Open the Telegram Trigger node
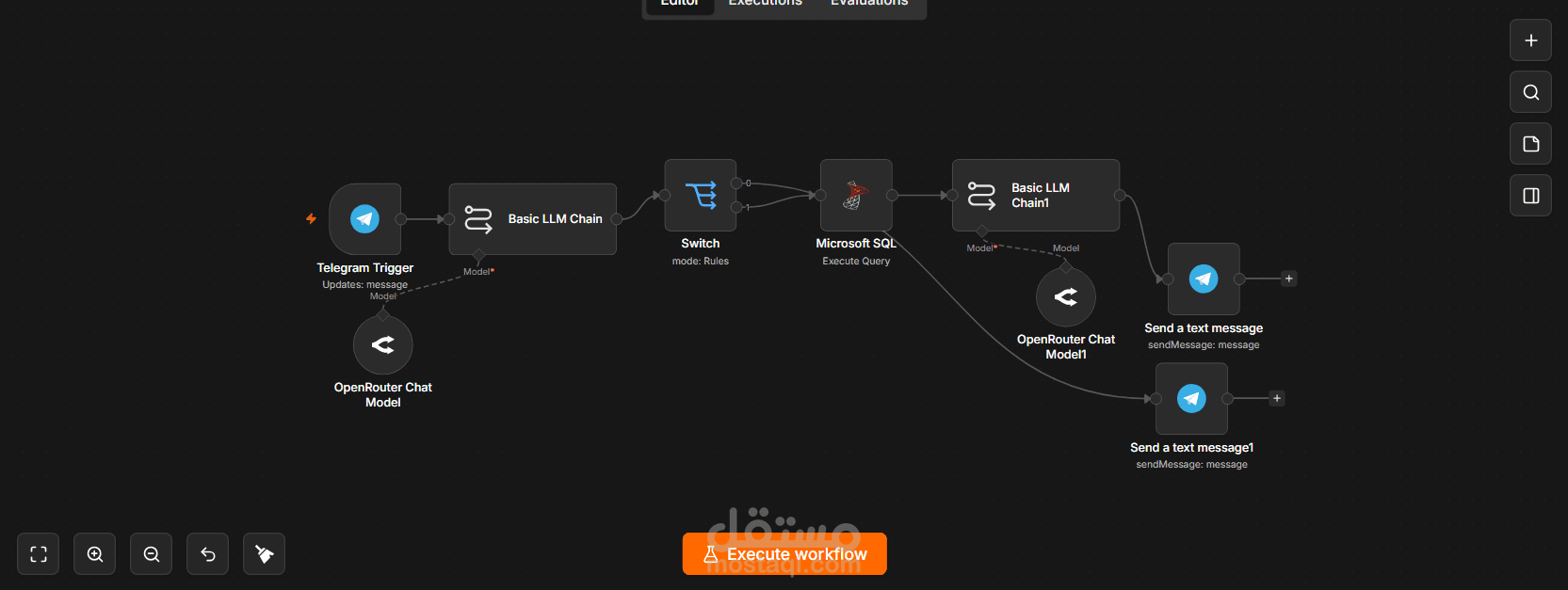The width and height of the screenshot is (1568, 590). tap(365, 218)
